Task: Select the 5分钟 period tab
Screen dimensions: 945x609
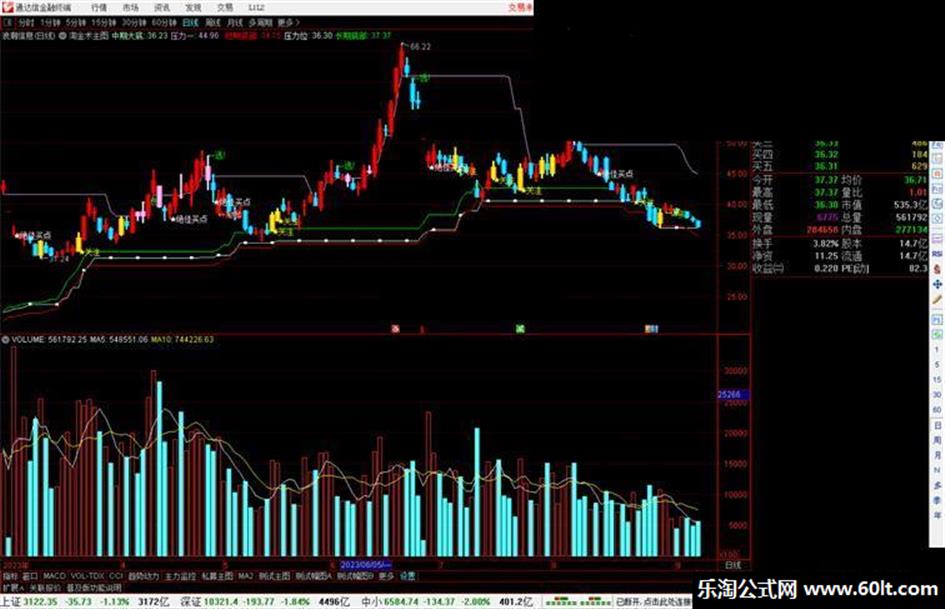Action: [x=75, y=22]
